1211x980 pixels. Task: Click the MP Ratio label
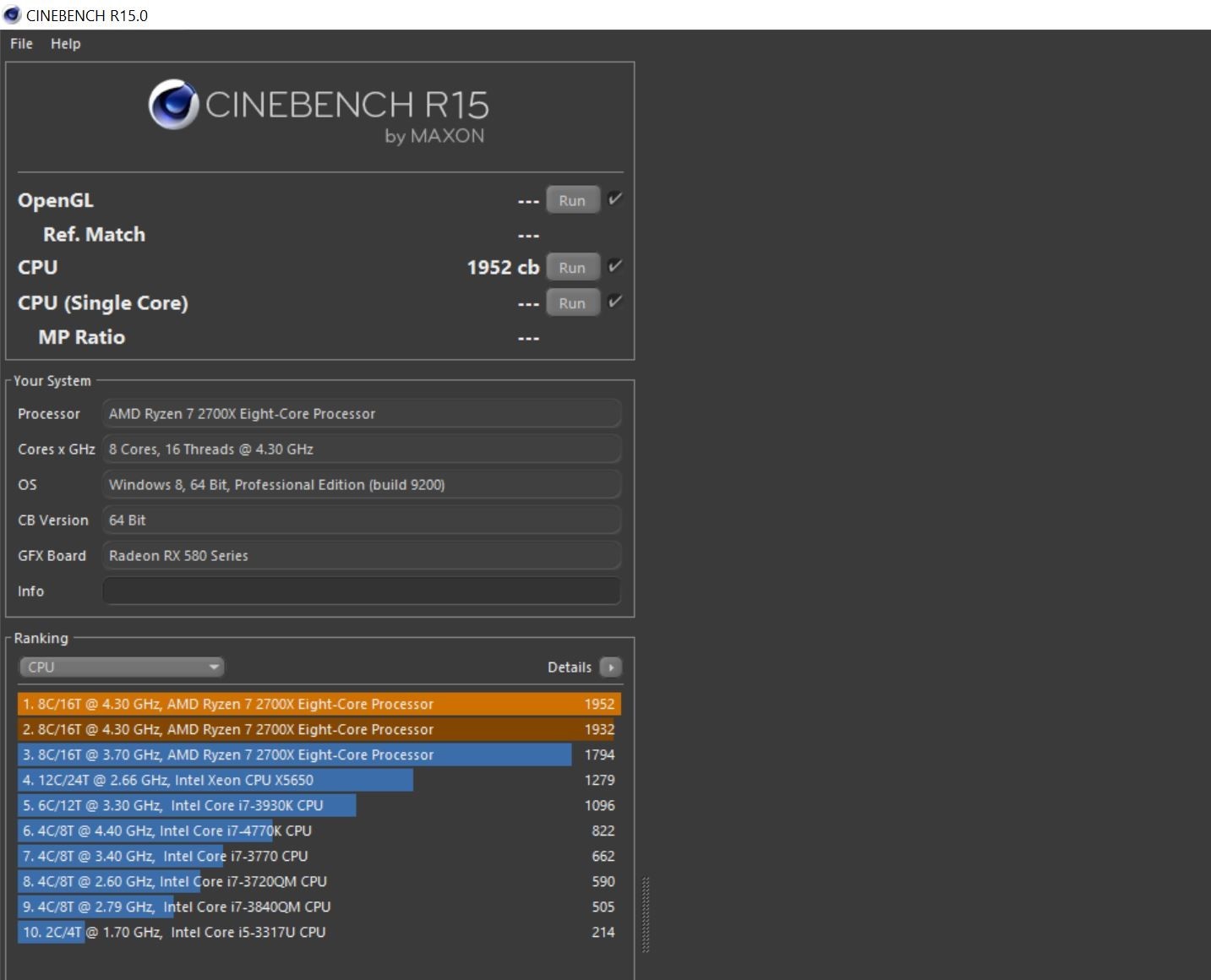(82, 337)
